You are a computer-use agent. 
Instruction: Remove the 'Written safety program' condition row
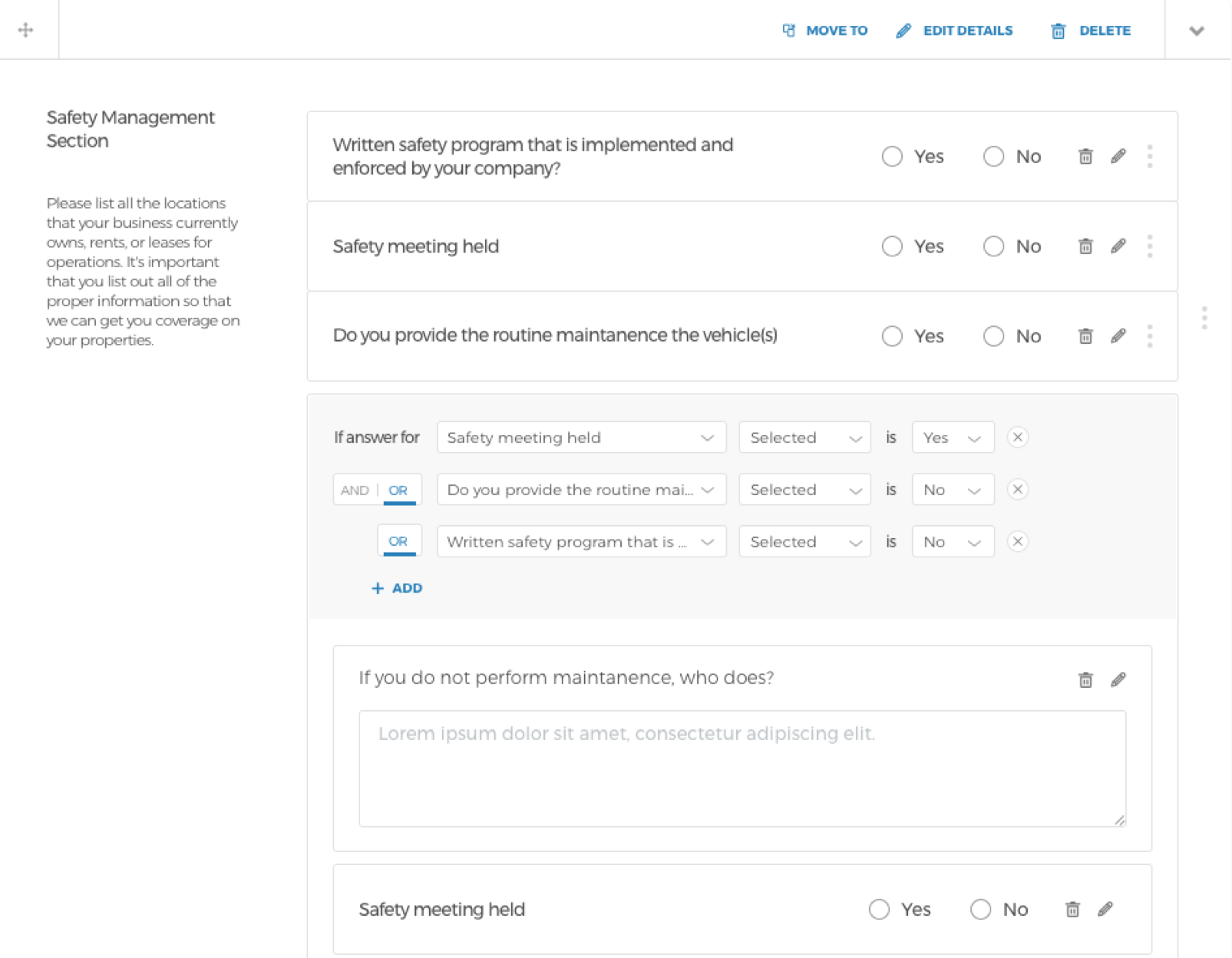[1018, 542]
